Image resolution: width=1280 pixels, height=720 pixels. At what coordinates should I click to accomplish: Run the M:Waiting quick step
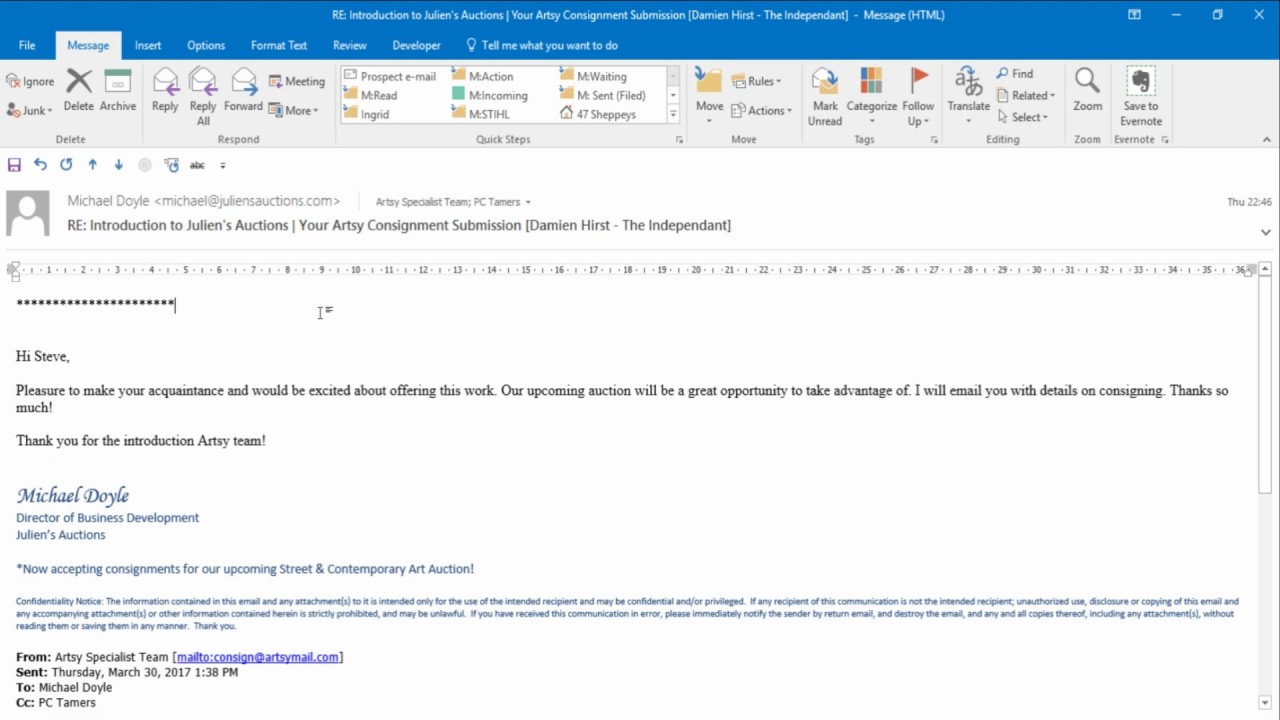pos(593,76)
